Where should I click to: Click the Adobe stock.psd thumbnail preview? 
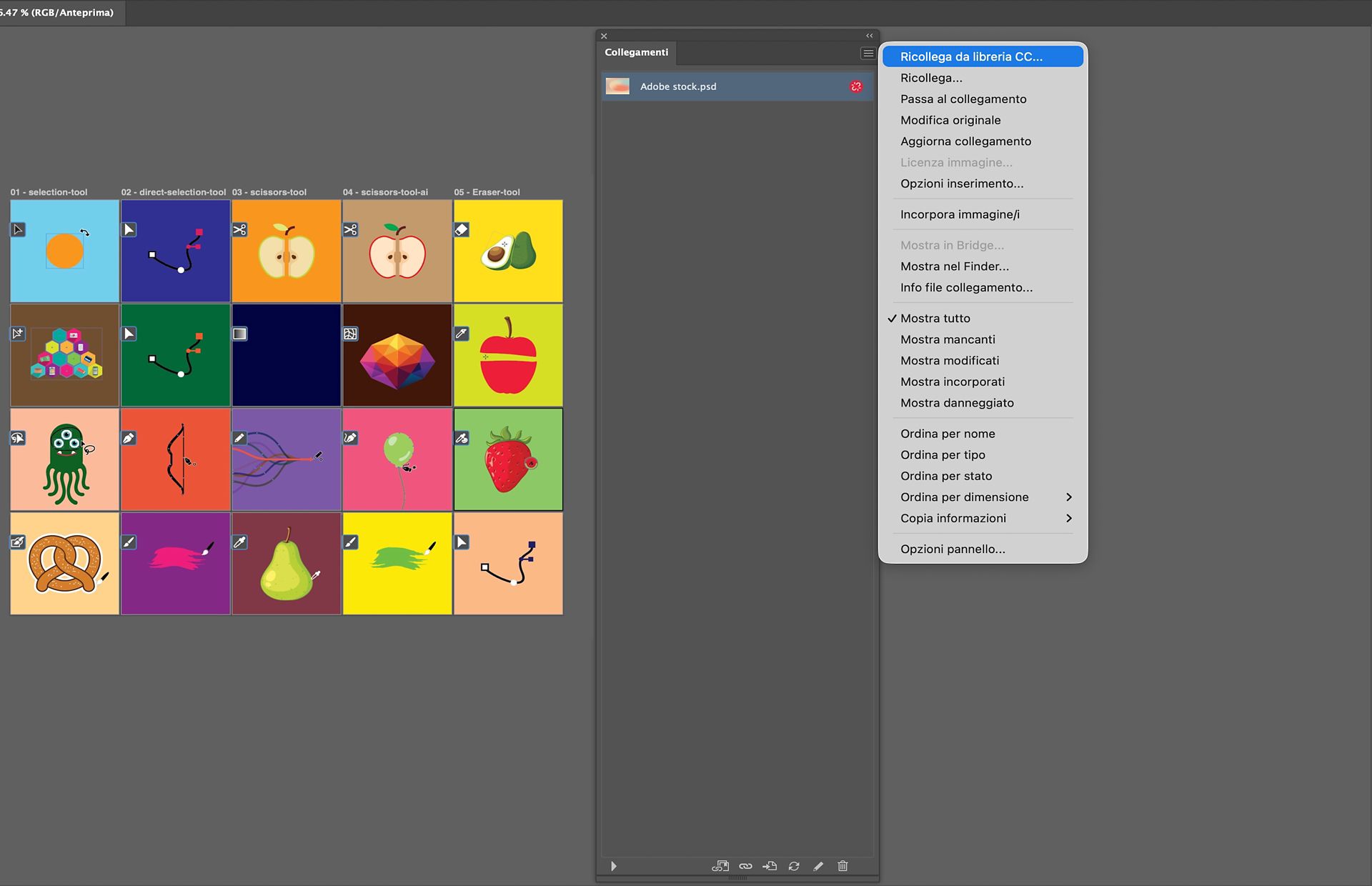click(617, 86)
